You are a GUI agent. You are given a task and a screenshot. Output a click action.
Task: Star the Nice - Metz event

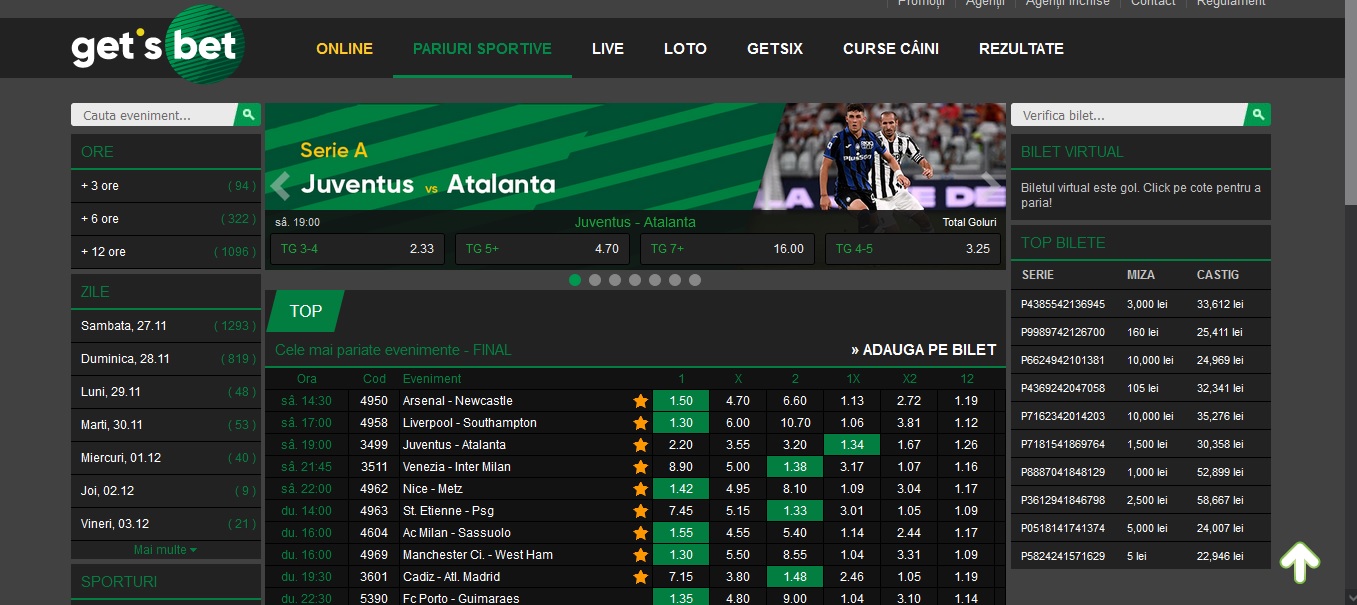(x=641, y=489)
